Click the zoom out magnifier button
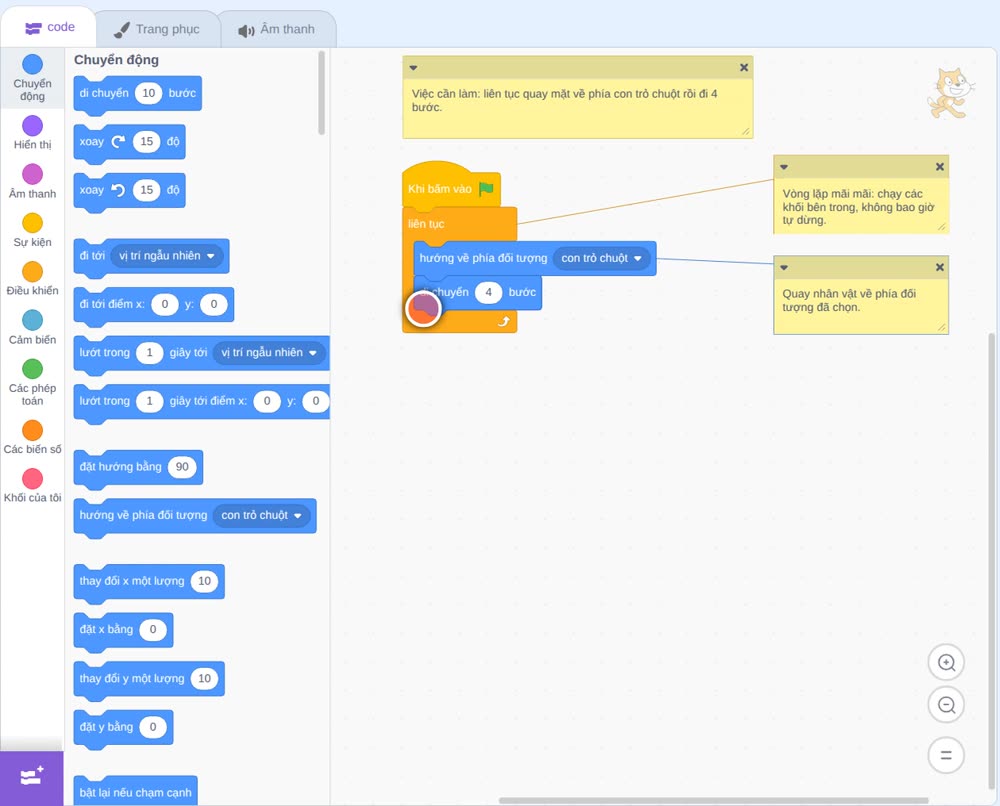 (946, 705)
